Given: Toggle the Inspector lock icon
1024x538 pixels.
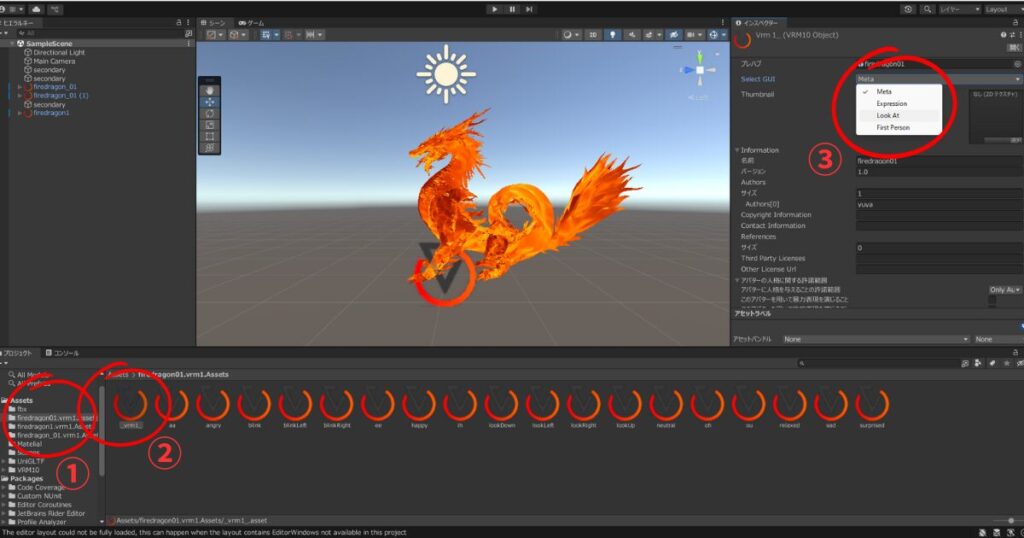Looking at the screenshot, I should (1015, 22).
